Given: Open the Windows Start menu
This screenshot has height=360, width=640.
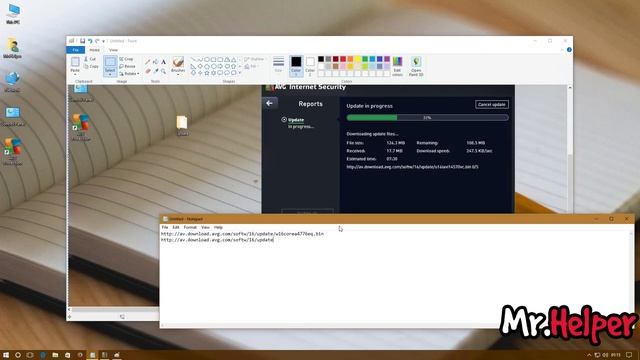Looking at the screenshot, I should 6,355.
